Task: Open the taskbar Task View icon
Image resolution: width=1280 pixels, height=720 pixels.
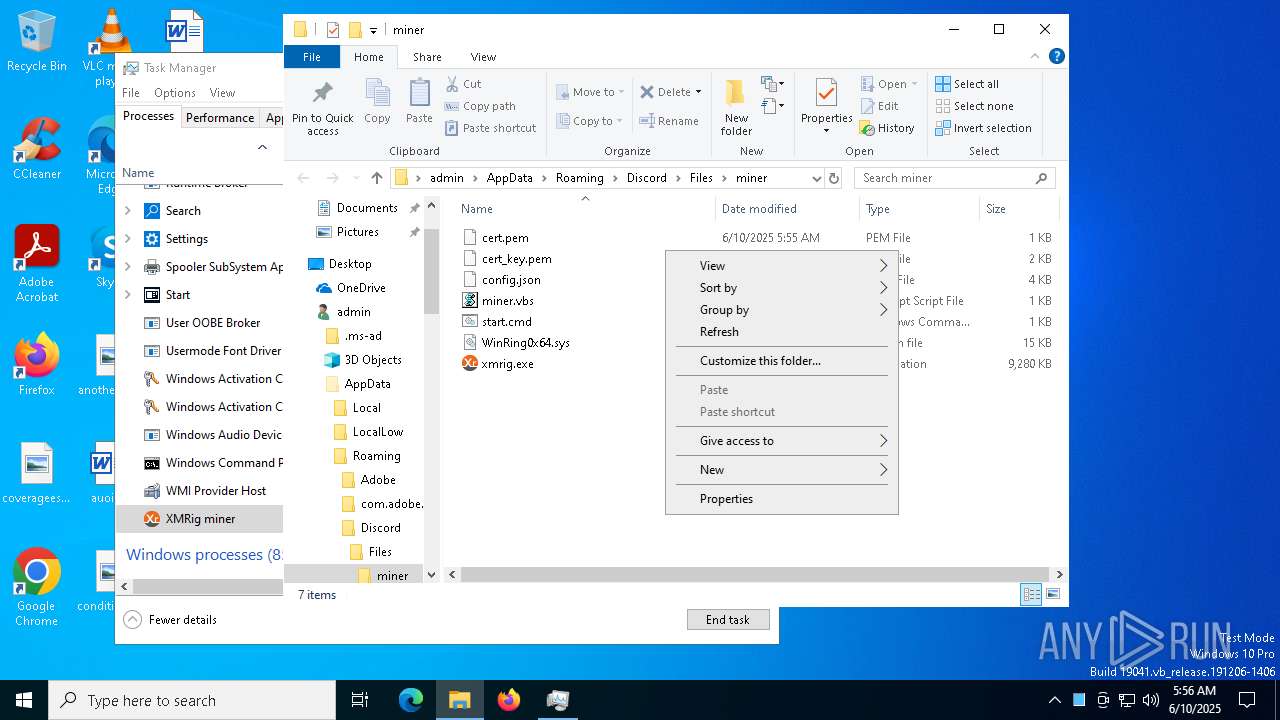Action: 360,700
